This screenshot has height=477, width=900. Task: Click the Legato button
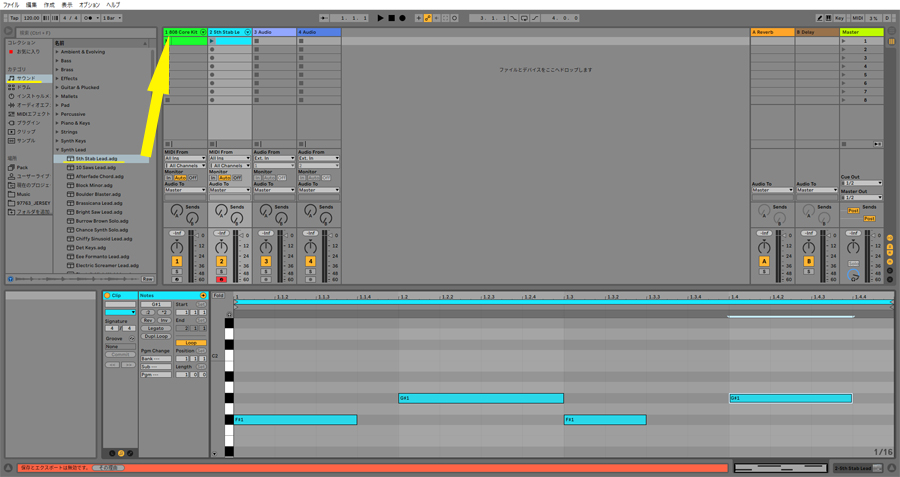click(x=156, y=328)
